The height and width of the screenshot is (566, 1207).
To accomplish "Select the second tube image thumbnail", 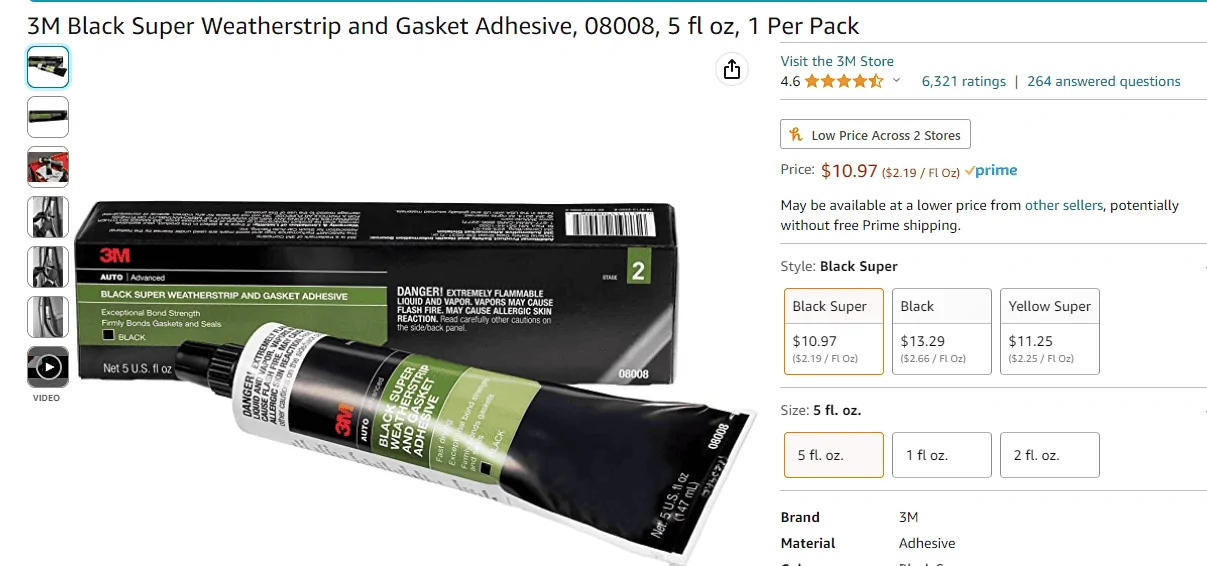I will [x=48, y=117].
